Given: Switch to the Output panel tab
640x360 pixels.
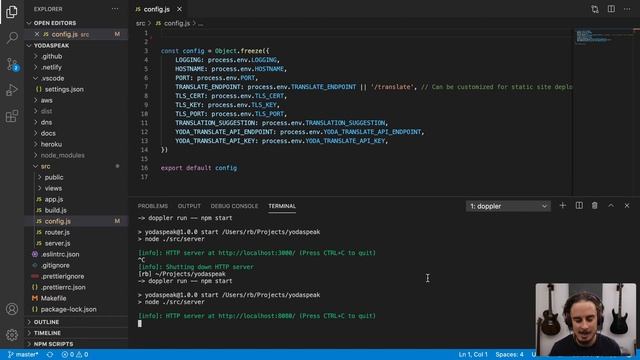Looking at the screenshot, I should coord(189,206).
